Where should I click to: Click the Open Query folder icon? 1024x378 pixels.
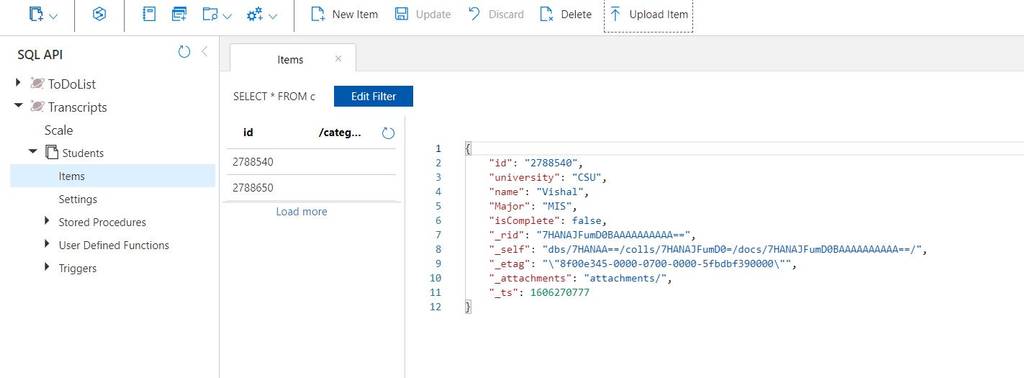(x=210, y=14)
